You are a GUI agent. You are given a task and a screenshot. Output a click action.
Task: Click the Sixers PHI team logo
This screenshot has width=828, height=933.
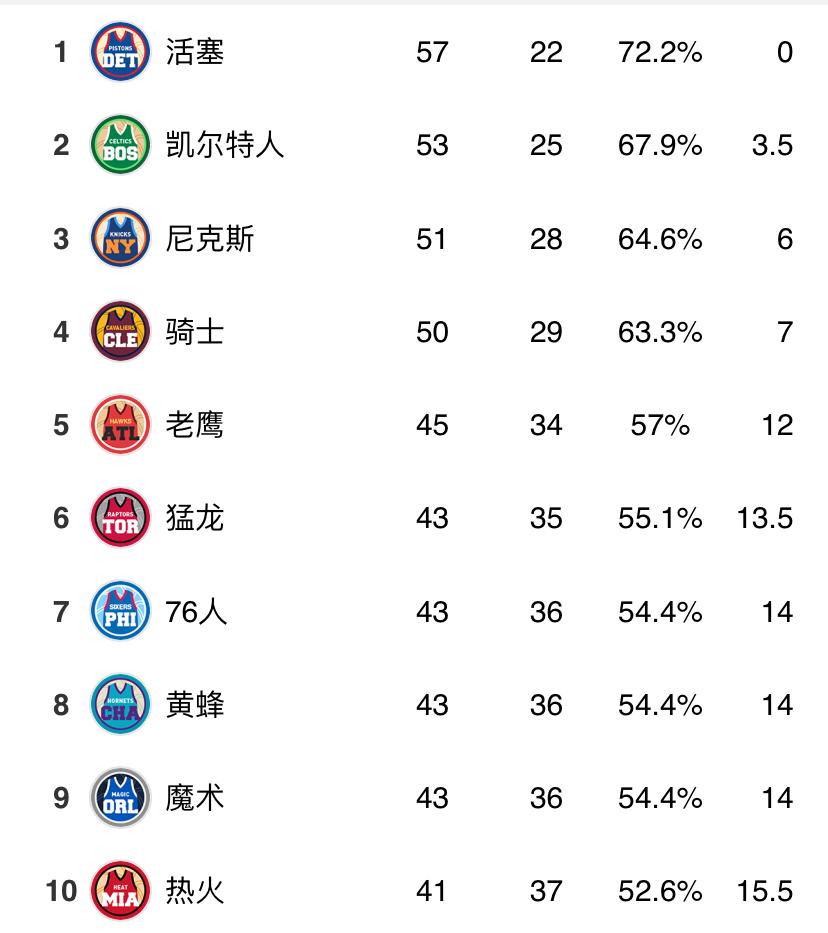point(120,611)
